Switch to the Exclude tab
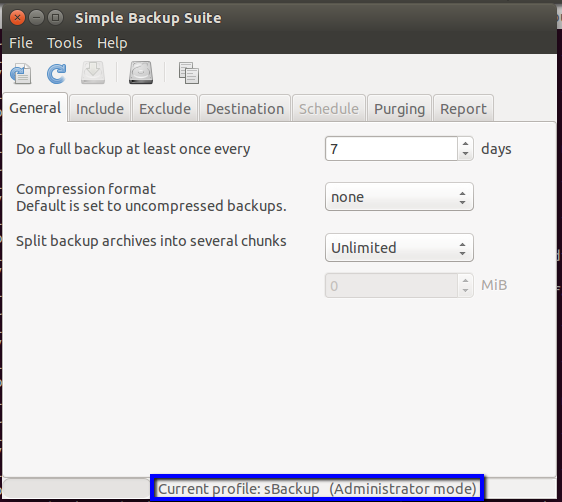This screenshot has height=502, width=562. pos(165,109)
